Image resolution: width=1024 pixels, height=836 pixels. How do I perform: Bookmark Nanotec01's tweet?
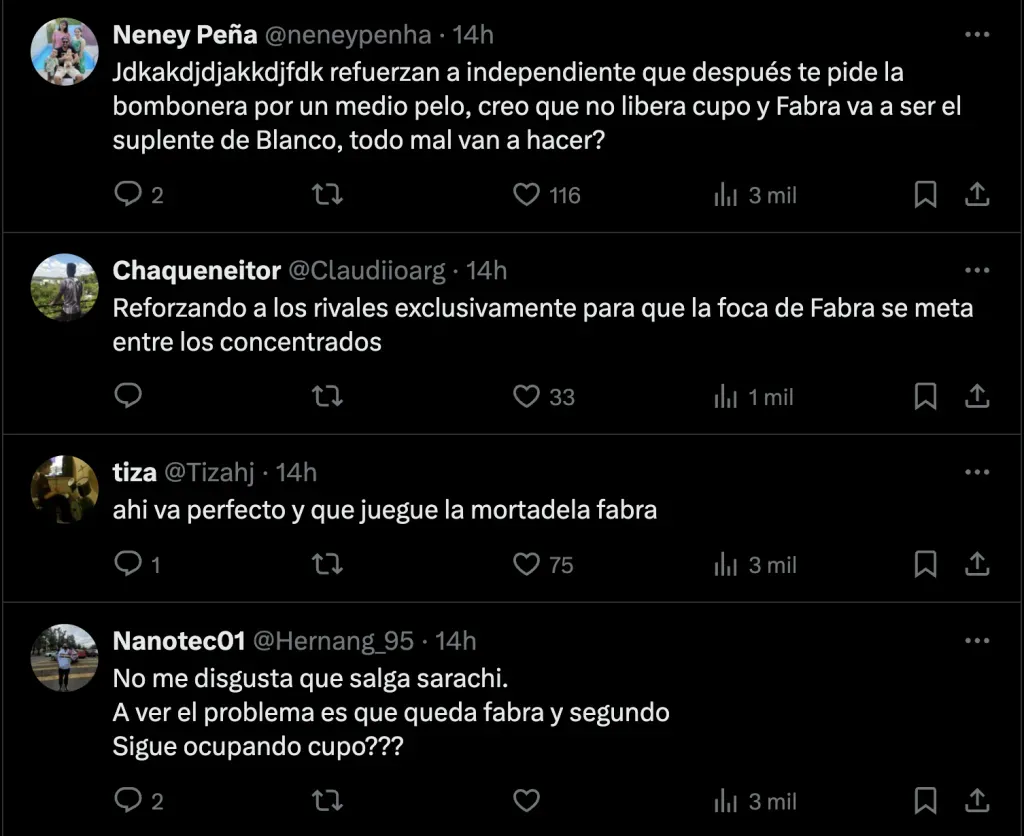click(926, 801)
